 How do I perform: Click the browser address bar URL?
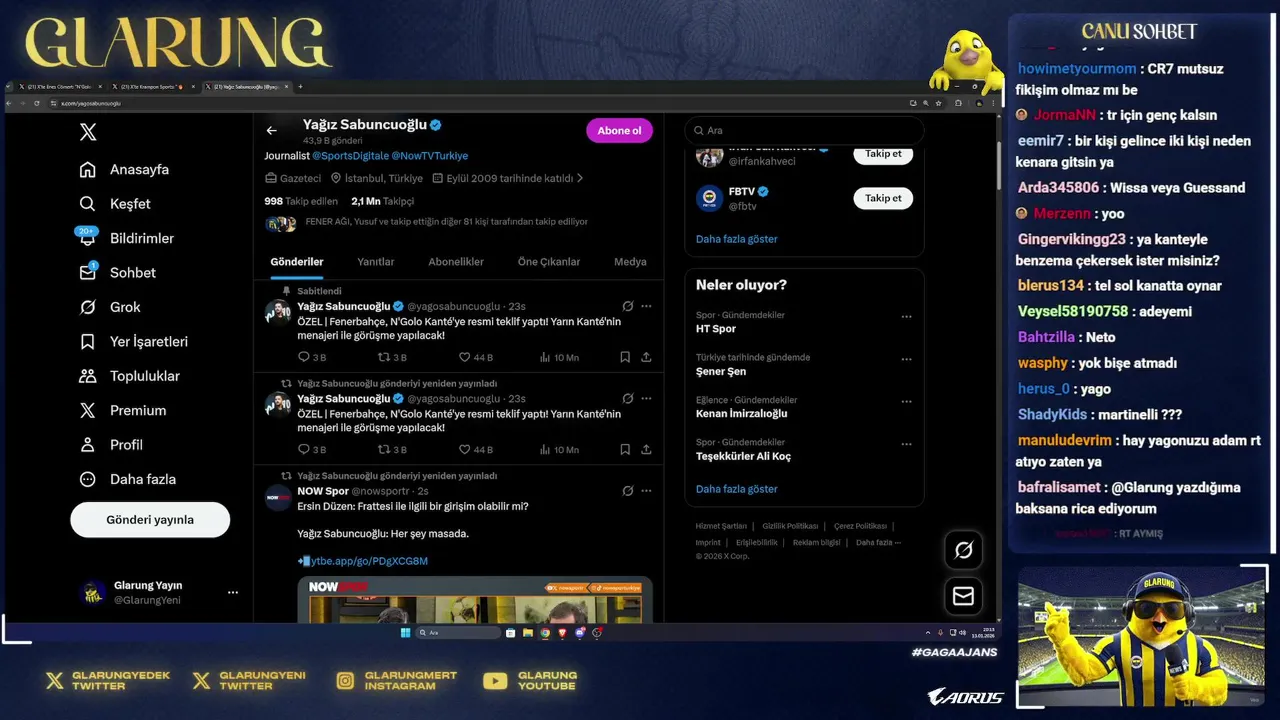point(91,103)
